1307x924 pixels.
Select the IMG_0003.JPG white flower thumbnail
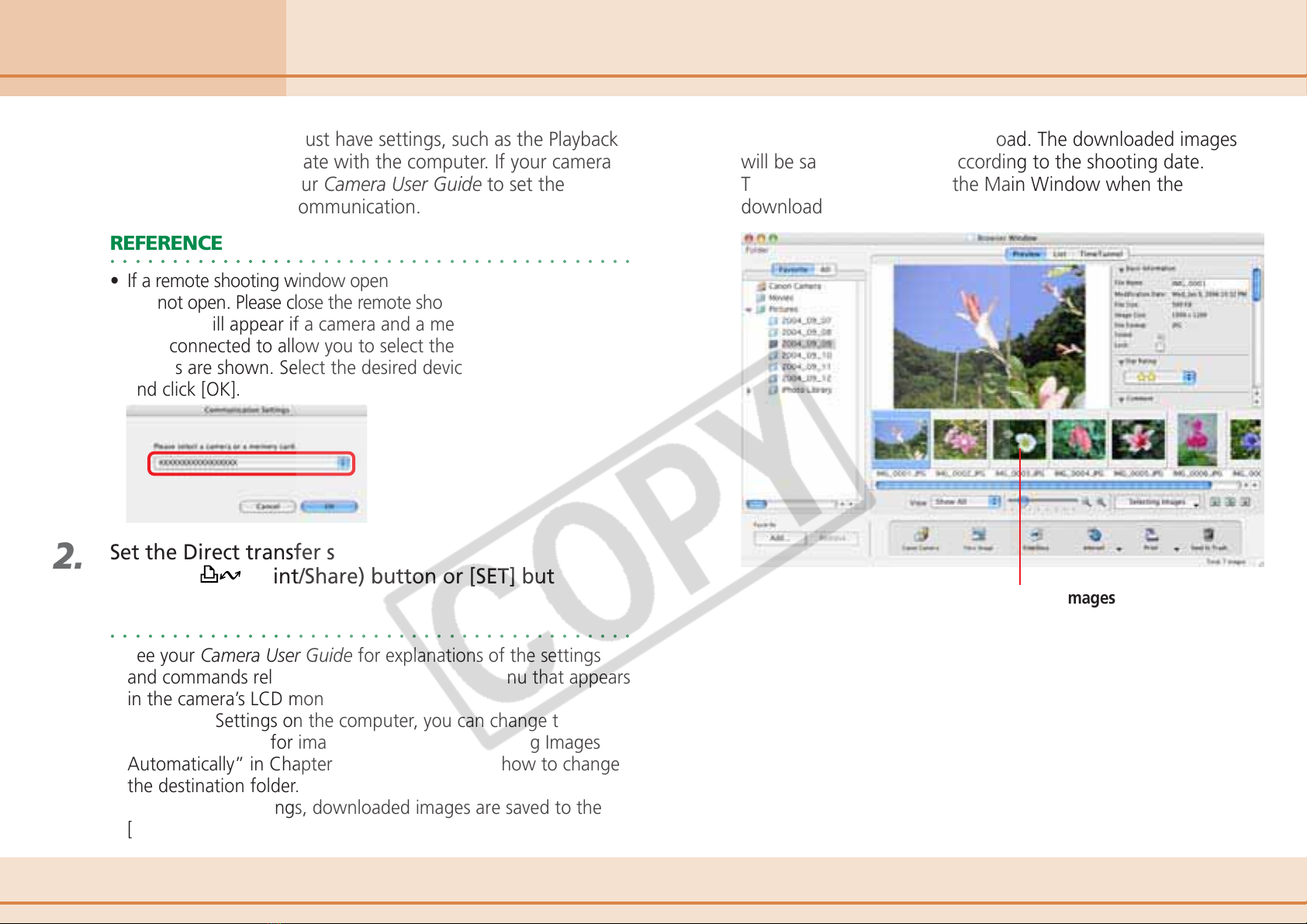point(1019,439)
